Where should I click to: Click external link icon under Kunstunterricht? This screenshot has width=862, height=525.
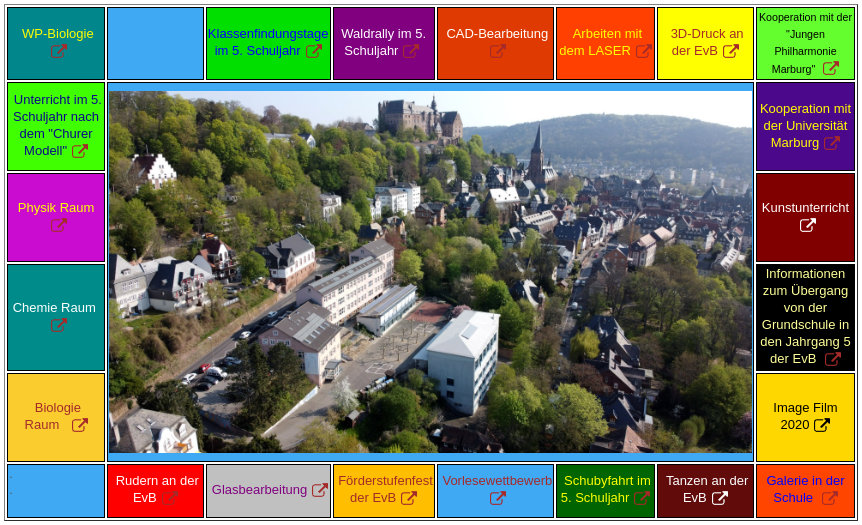coord(807,226)
